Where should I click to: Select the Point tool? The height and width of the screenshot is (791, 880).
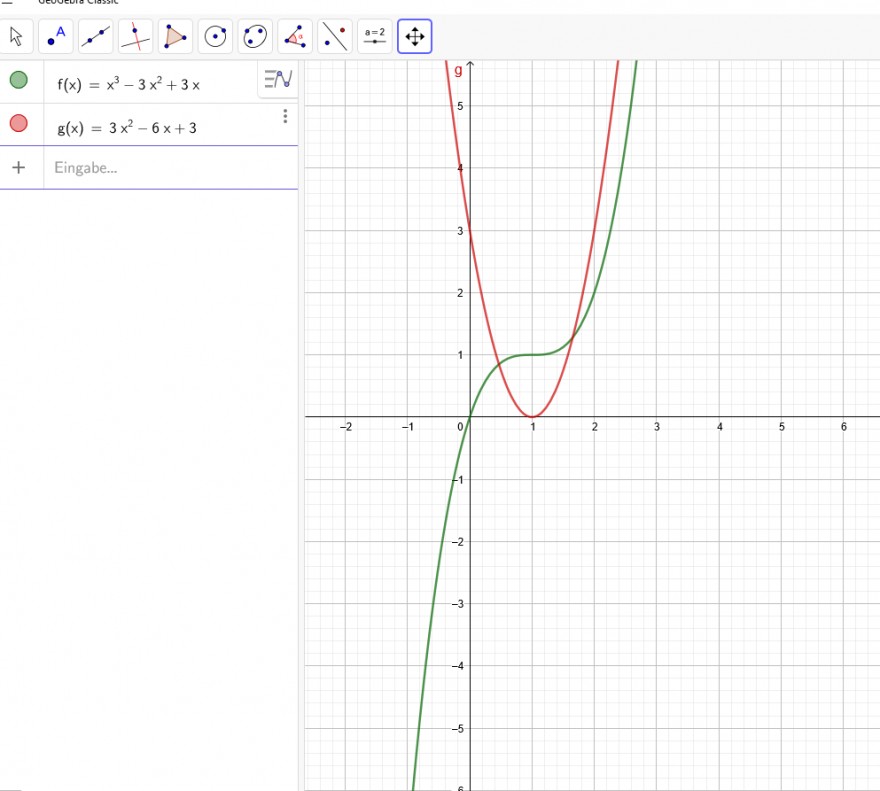(56, 36)
